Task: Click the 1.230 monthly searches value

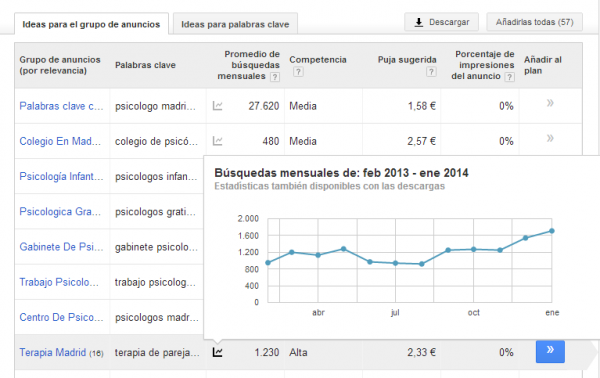Action: tap(267, 352)
